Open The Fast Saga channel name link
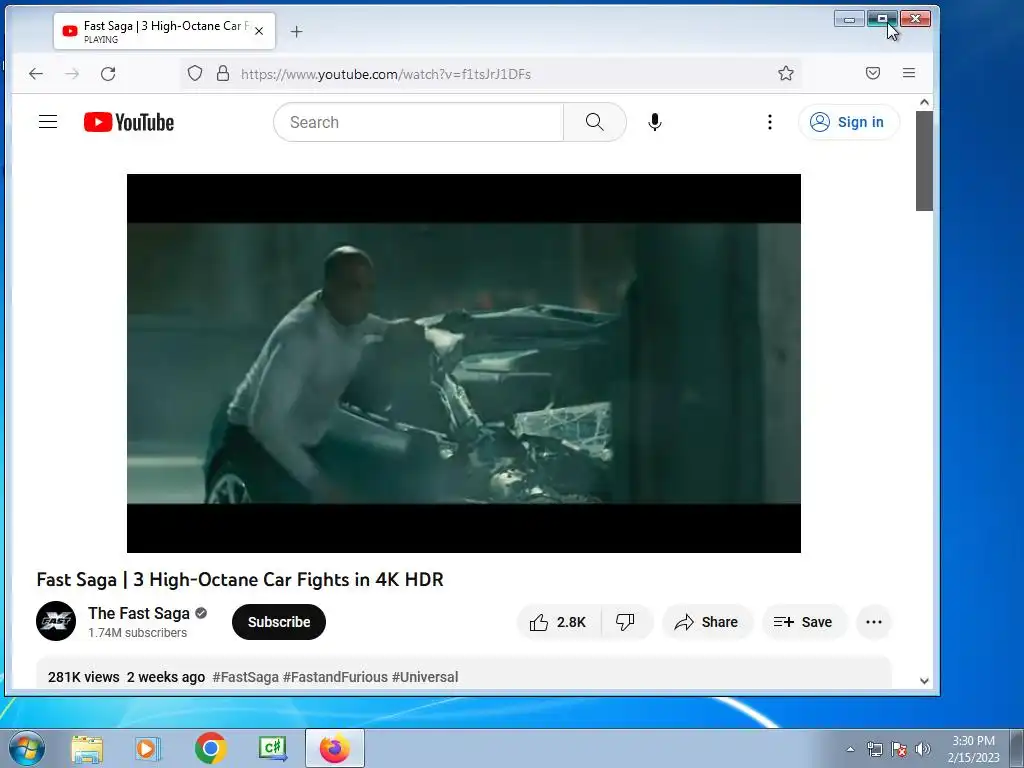 click(x=138, y=613)
